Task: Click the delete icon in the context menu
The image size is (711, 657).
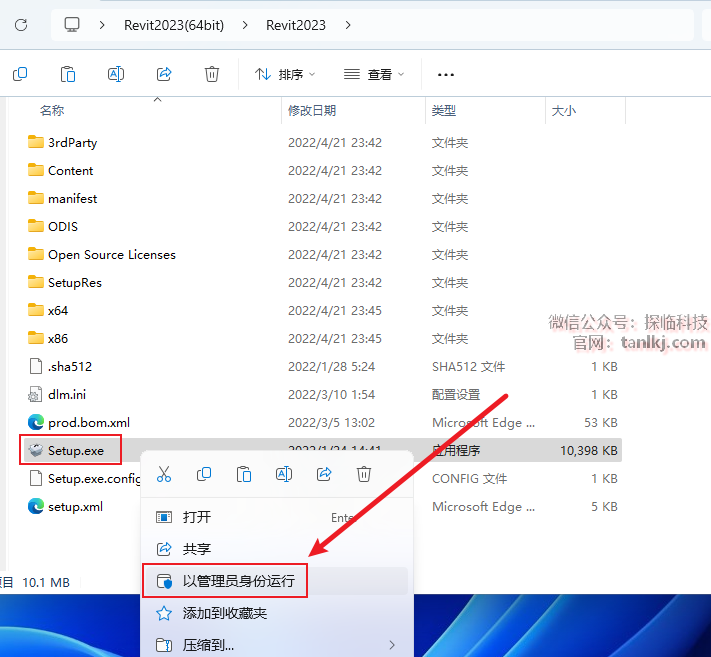Action: point(364,473)
